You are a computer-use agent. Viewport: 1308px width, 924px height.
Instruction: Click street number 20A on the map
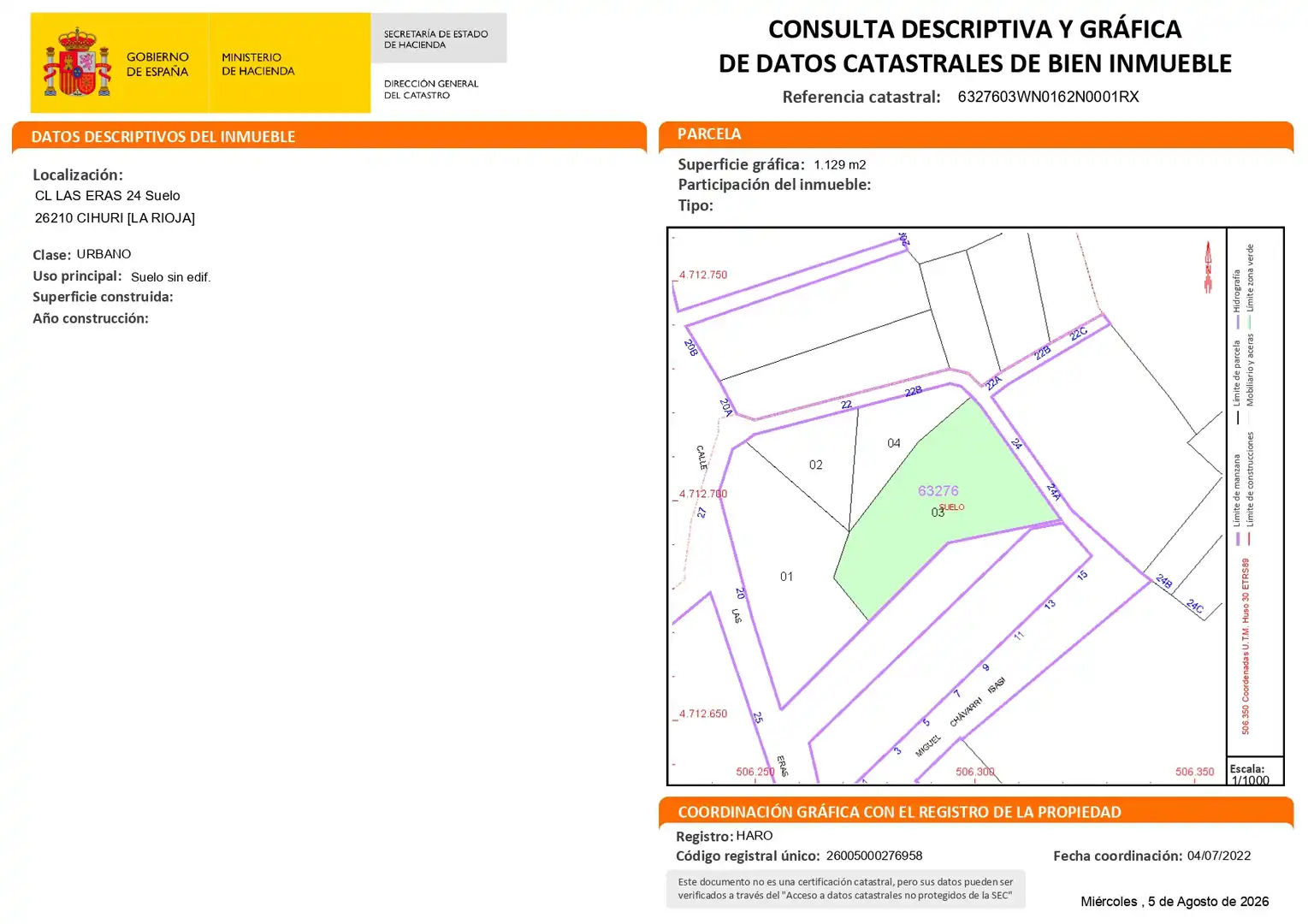click(725, 407)
